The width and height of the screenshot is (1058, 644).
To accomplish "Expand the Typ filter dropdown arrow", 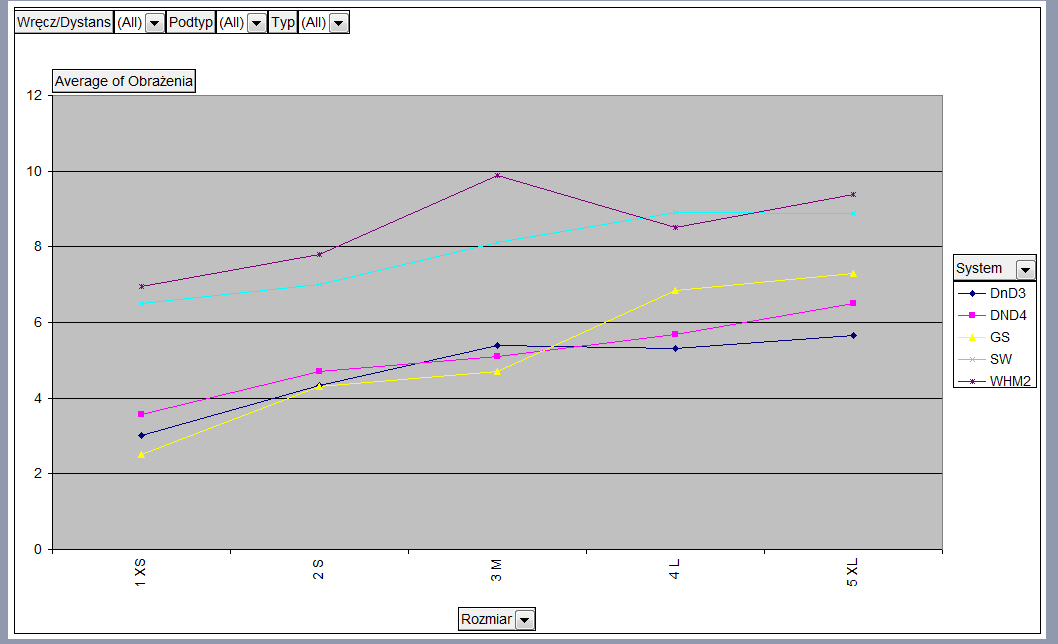I will (339, 23).
